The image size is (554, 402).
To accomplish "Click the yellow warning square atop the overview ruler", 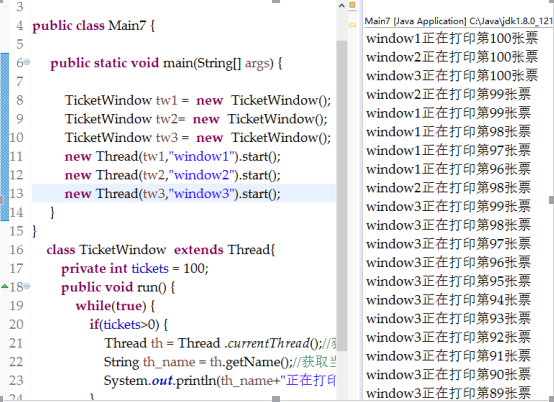I will [352, 5].
